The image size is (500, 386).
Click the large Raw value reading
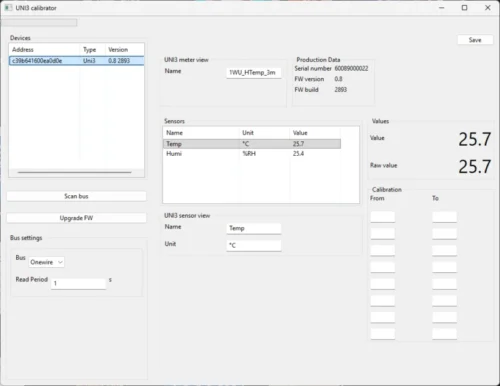474,166
